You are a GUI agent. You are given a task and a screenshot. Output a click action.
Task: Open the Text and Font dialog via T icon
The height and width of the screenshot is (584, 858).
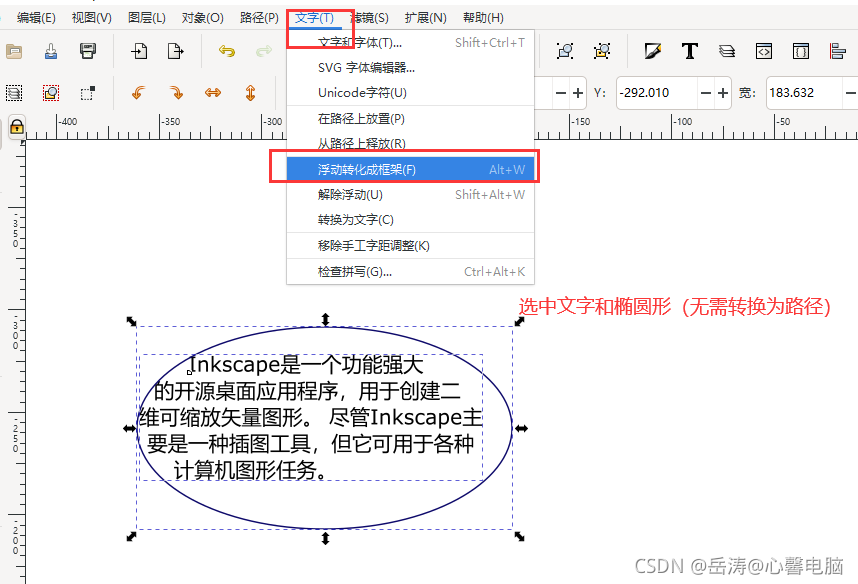690,51
